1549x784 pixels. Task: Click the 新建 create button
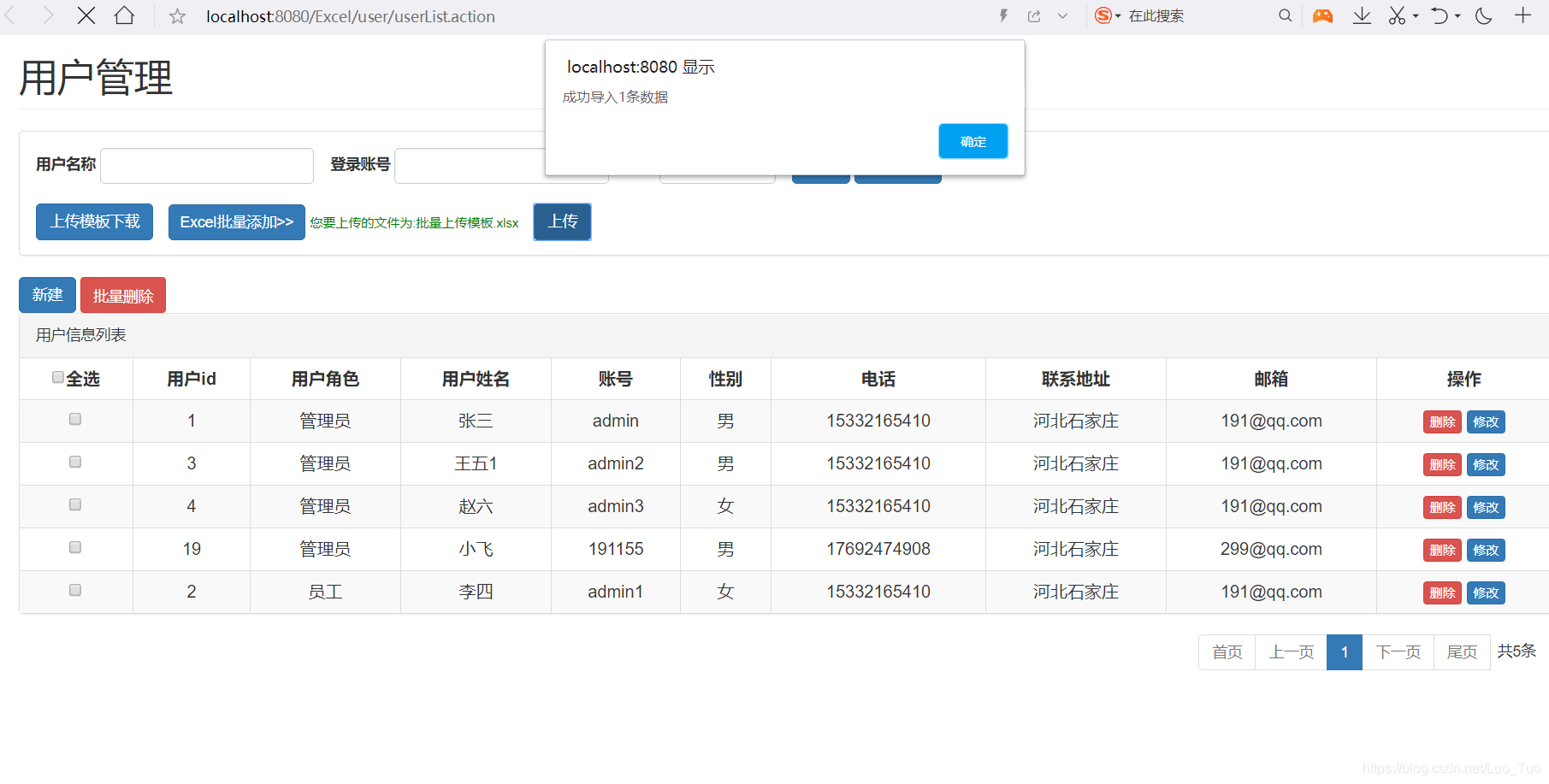(47, 295)
